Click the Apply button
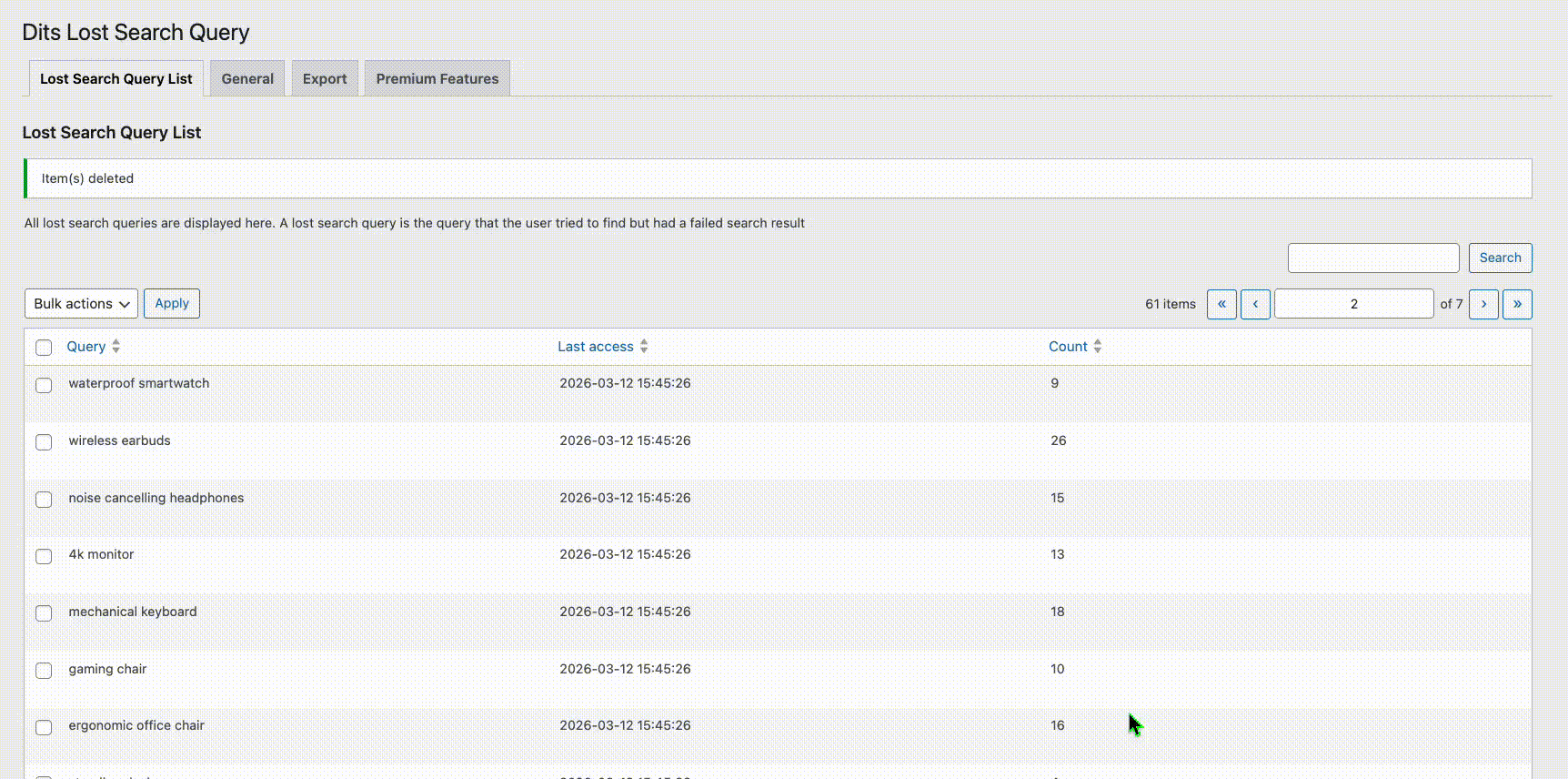Screen dimensions: 1568x779 click(x=172, y=304)
